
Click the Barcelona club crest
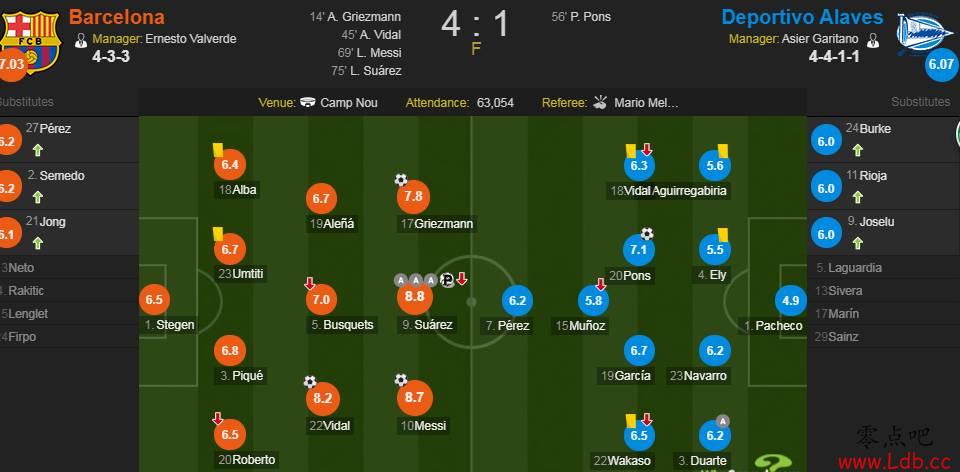29,40
